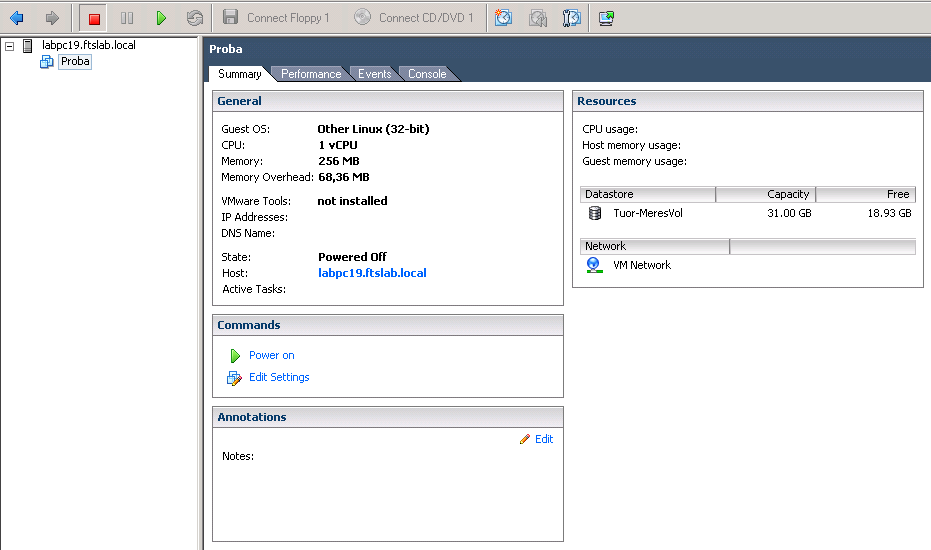The height and width of the screenshot is (550, 931).
Task: Switch to the Summary tab
Action: pos(239,74)
